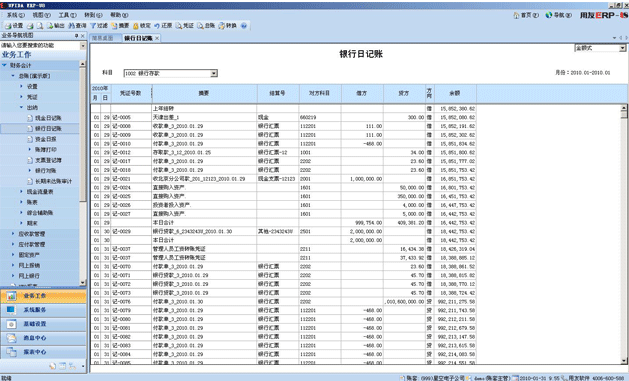The height and width of the screenshot is (381, 629).
Task: Collapse the 出纳 tree node
Action: point(21,107)
